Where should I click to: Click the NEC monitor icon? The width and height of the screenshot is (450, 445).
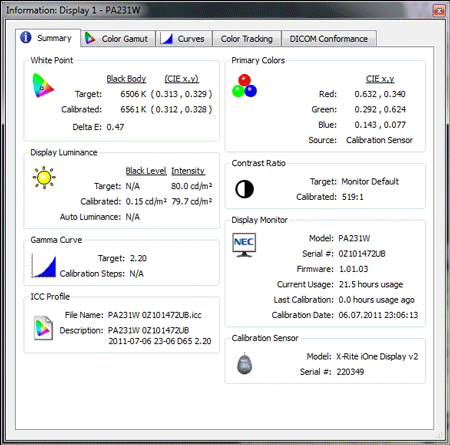click(x=244, y=245)
